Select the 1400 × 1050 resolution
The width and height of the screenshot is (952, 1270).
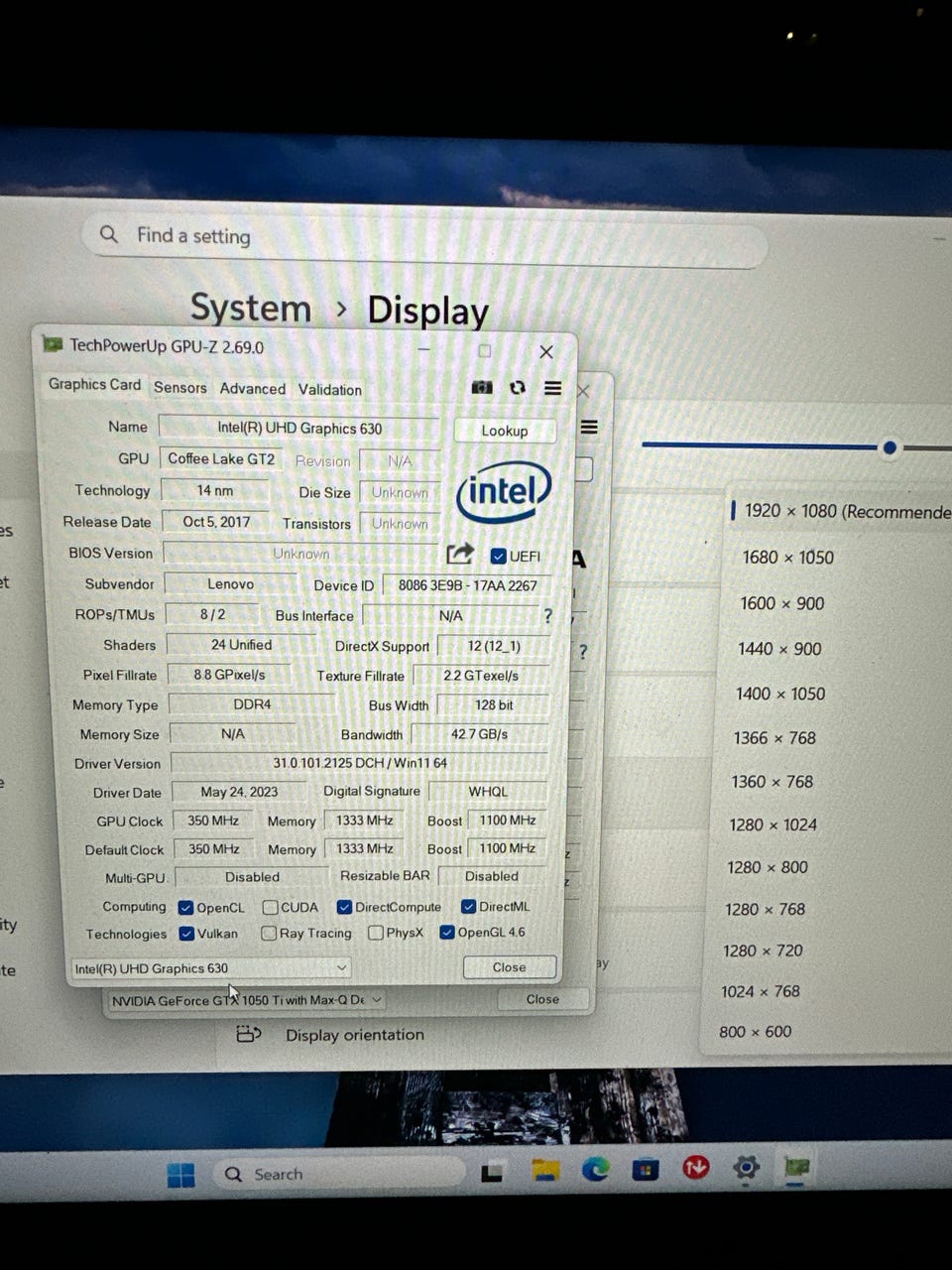click(780, 694)
